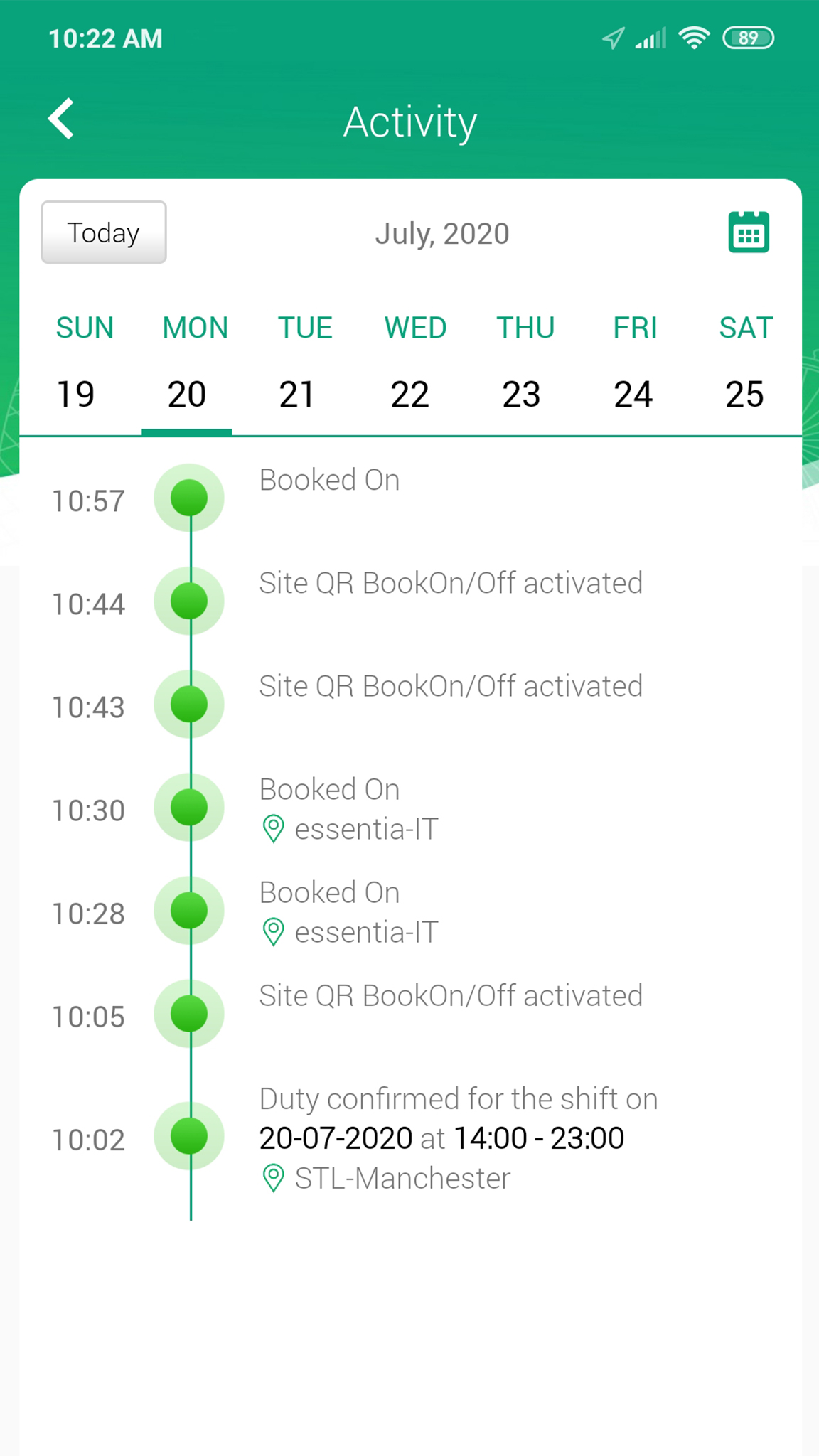This screenshot has height=1456, width=819.
Task: Tap the 10:44 timeline marker dot
Action: click(189, 601)
